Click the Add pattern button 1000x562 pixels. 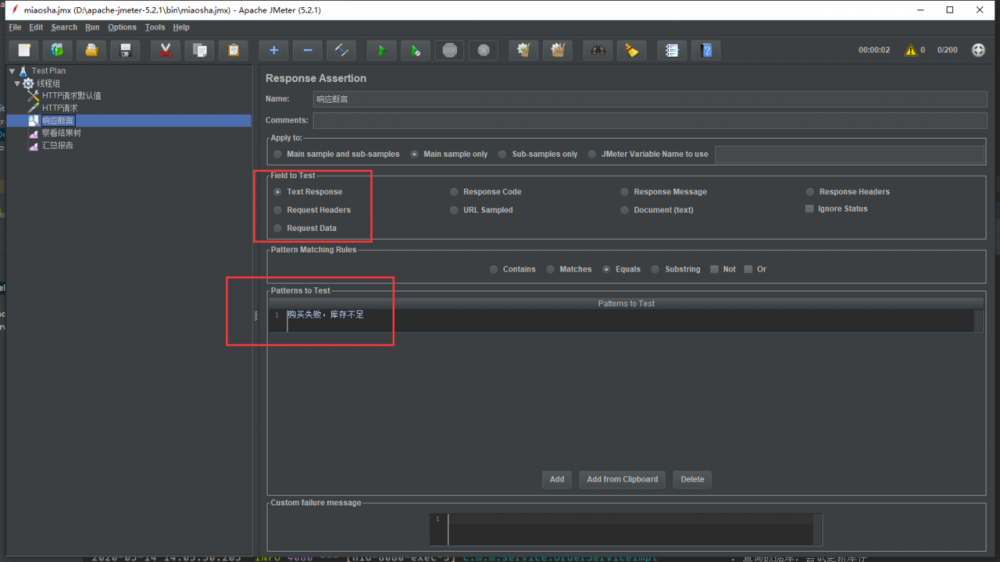557,479
